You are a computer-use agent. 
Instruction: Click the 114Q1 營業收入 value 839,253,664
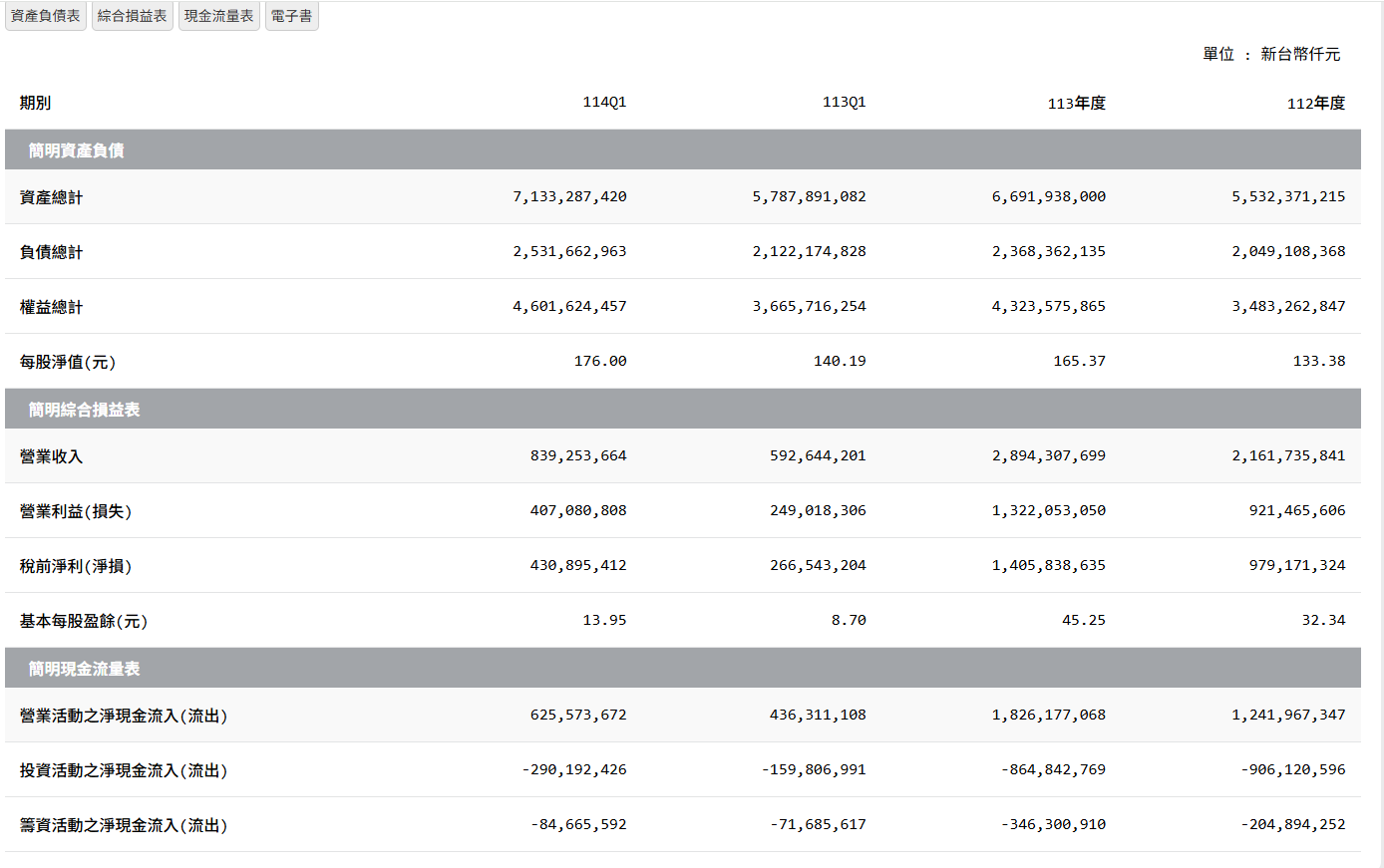tap(578, 455)
